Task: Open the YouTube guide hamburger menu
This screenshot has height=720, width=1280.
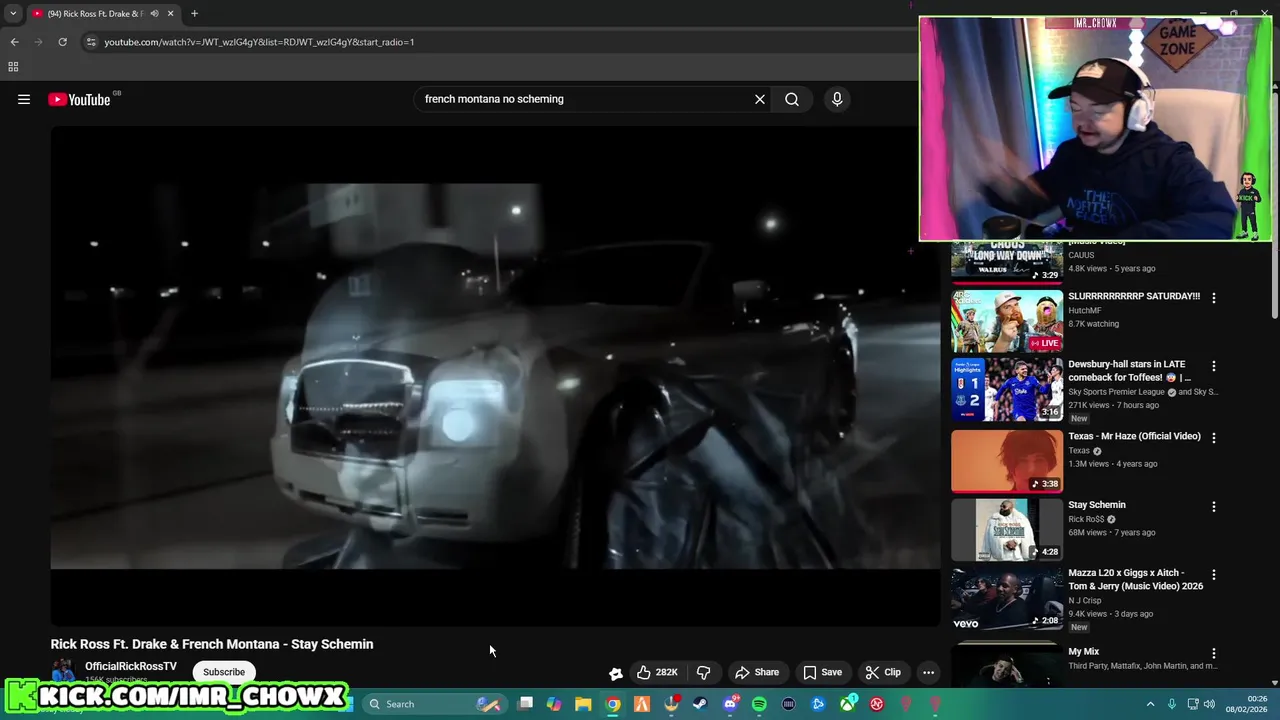Action: [24, 99]
